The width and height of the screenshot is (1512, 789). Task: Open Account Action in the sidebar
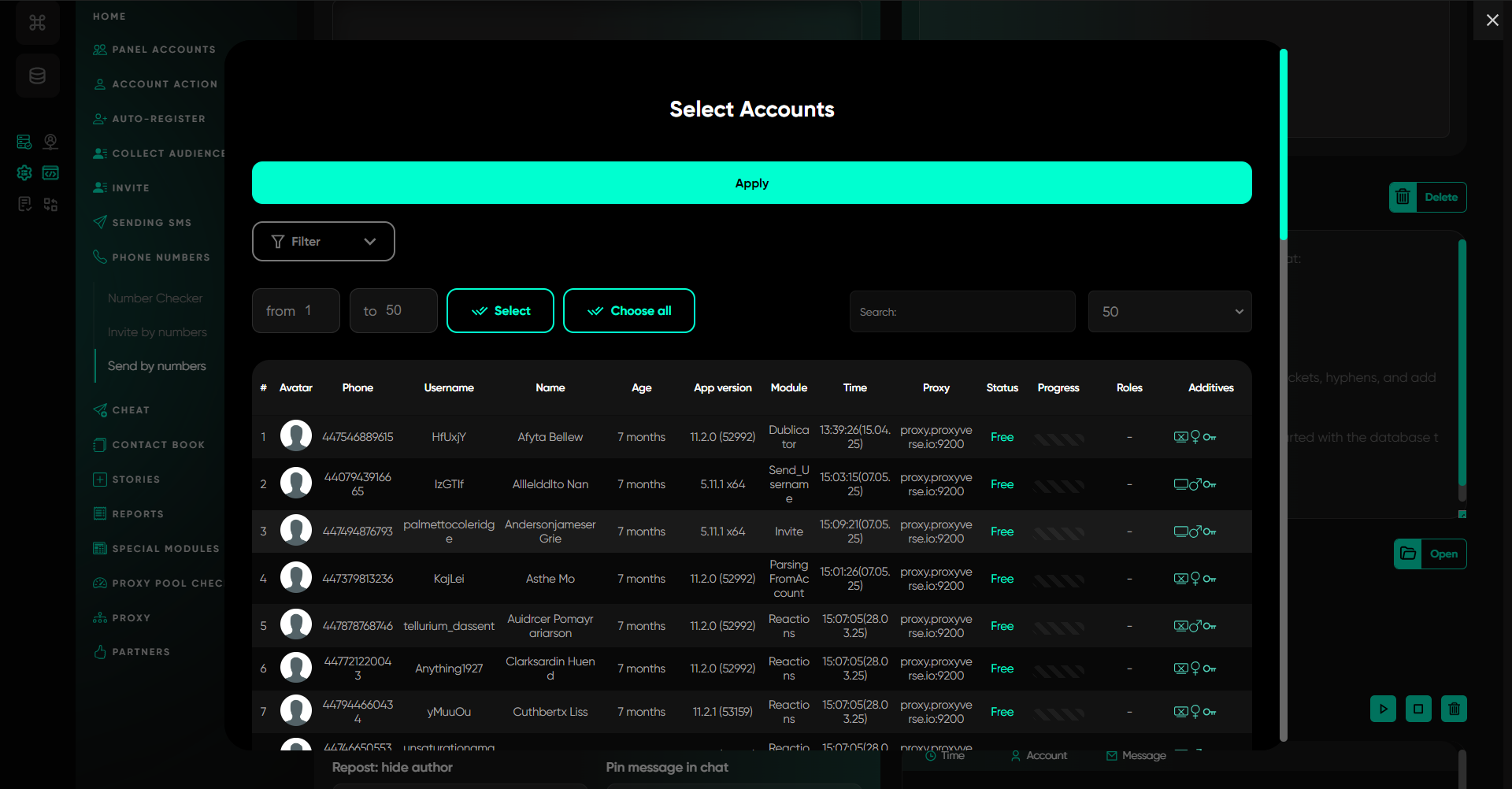[165, 84]
